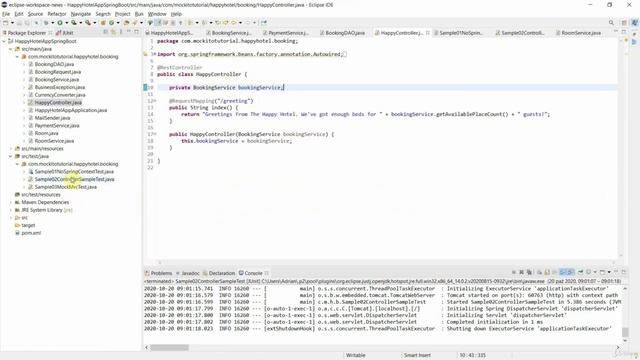Click Writable in the status bar
Image resolution: width=640 pixels, height=360 pixels.
tap(356, 355)
